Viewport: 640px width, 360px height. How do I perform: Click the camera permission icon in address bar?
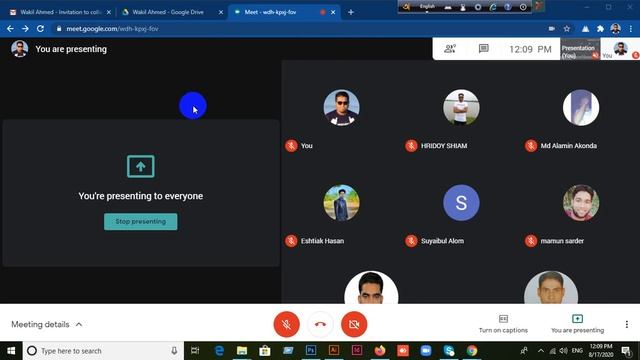click(x=551, y=29)
